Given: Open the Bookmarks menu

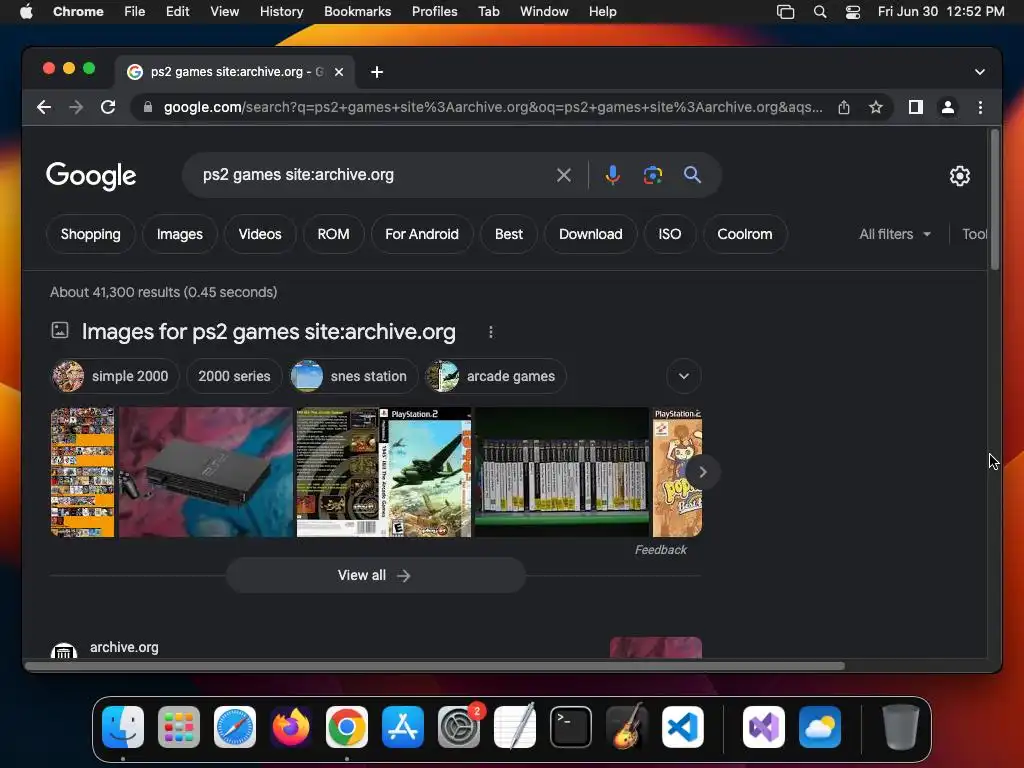Looking at the screenshot, I should point(357,12).
